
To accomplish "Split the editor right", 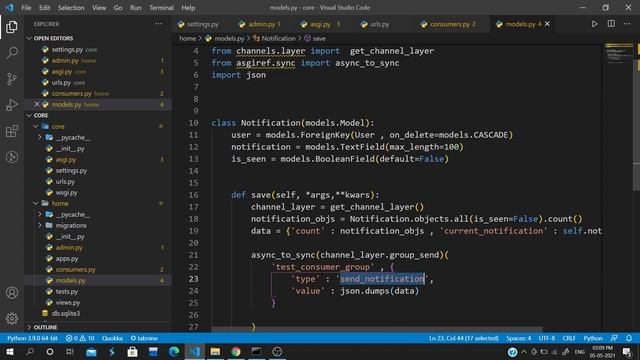I will [611, 24].
